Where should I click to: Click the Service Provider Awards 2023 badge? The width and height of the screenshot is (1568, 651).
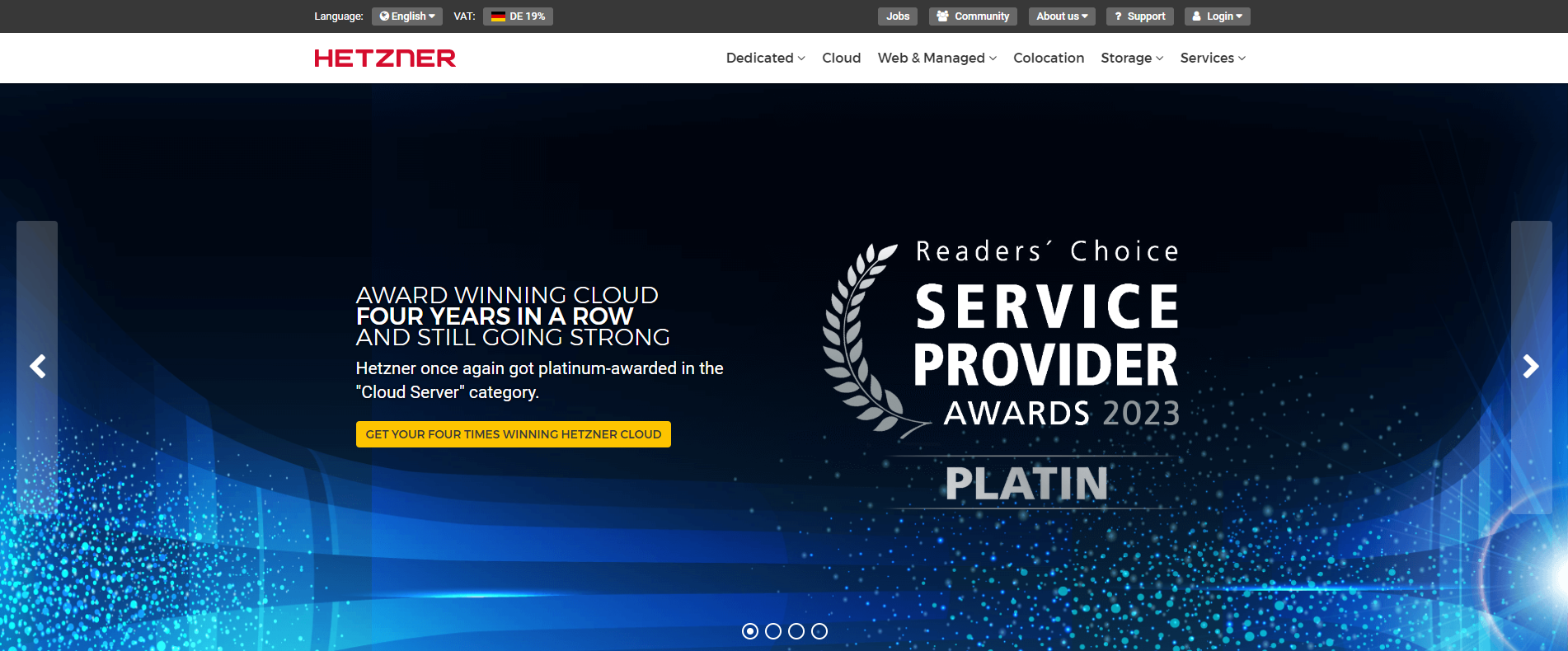[x=1002, y=375]
